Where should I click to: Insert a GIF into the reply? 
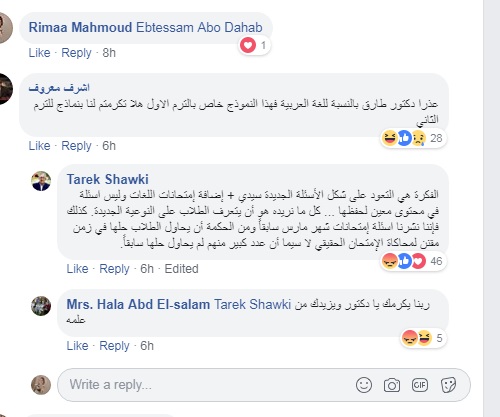click(420, 385)
